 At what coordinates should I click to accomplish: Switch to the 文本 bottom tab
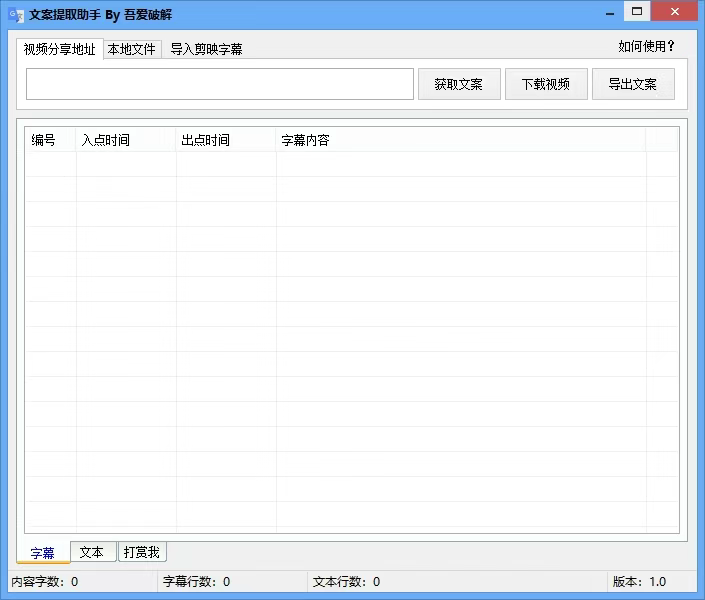[x=92, y=552]
